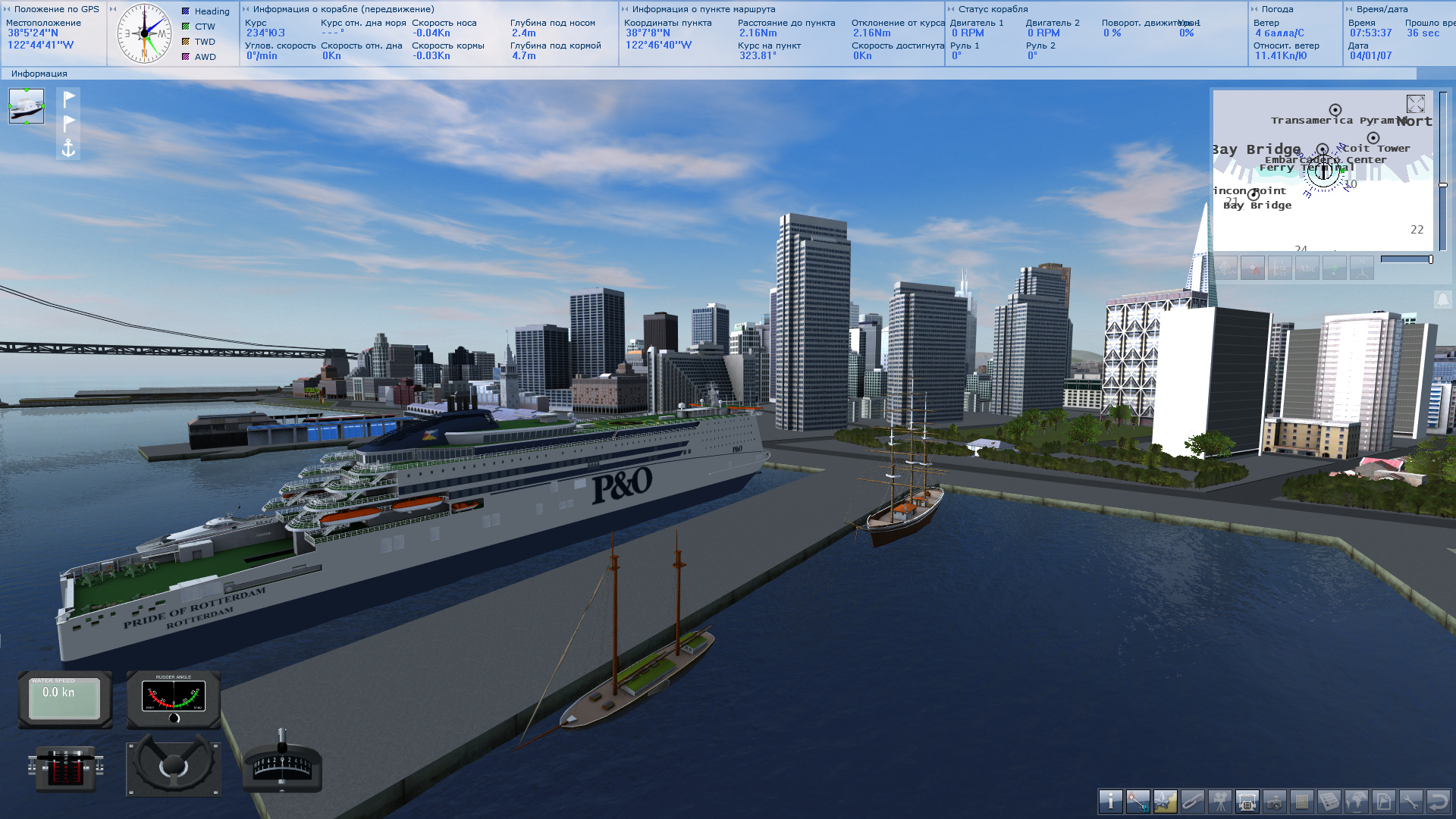The width and height of the screenshot is (1456, 819).
Task: Click the second white flag icon
Action: coord(69,123)
